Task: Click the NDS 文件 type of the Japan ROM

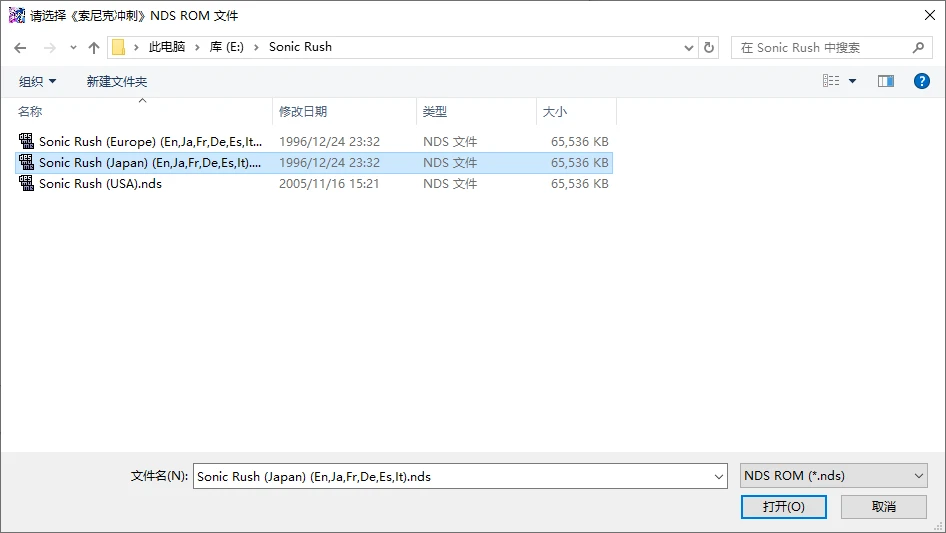Action: click(x=450, y=163)
